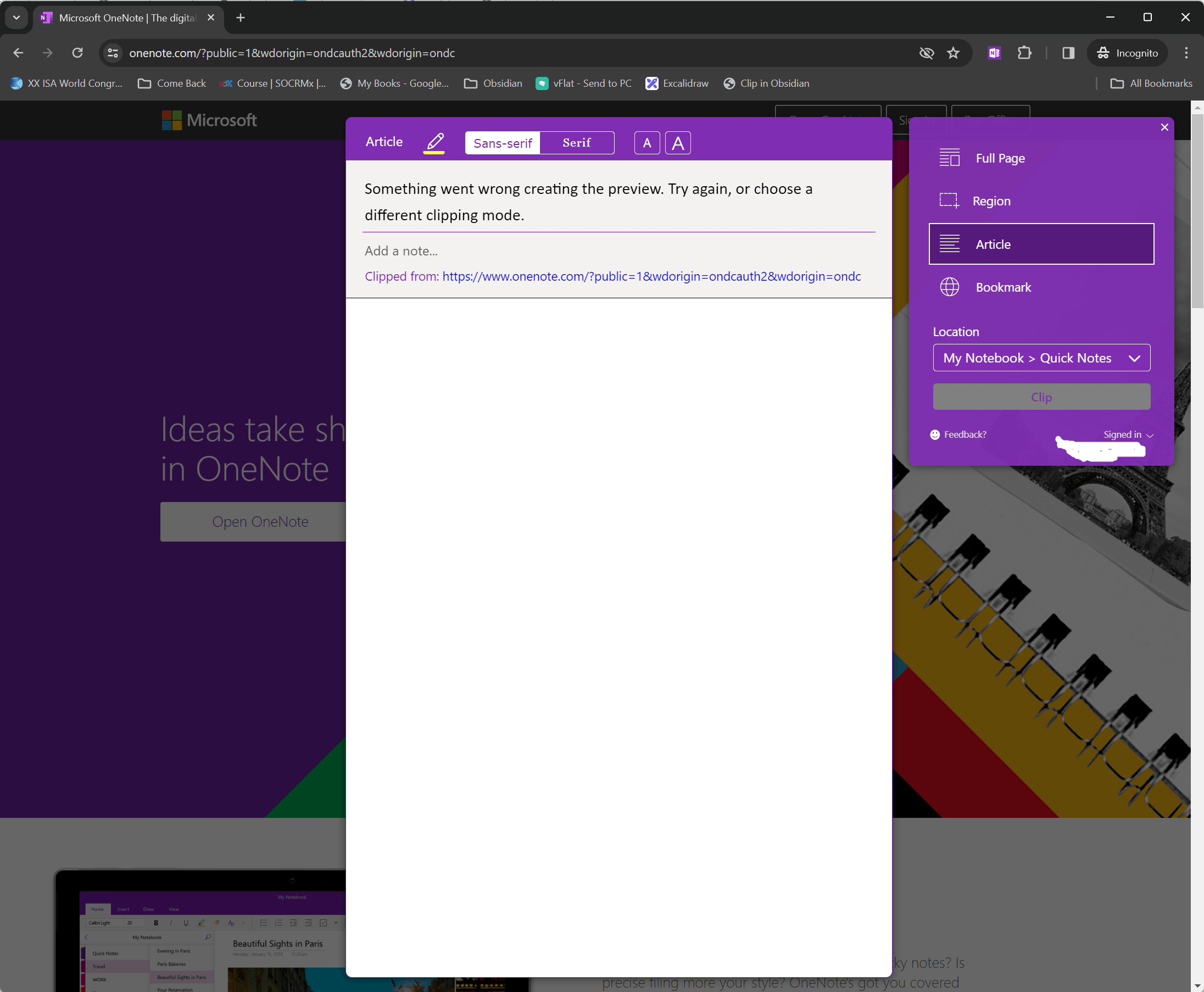Open the Chrome extensions puzzle icon
Viewport: 1204px width, 992px height.
(x=1024, y=53)
